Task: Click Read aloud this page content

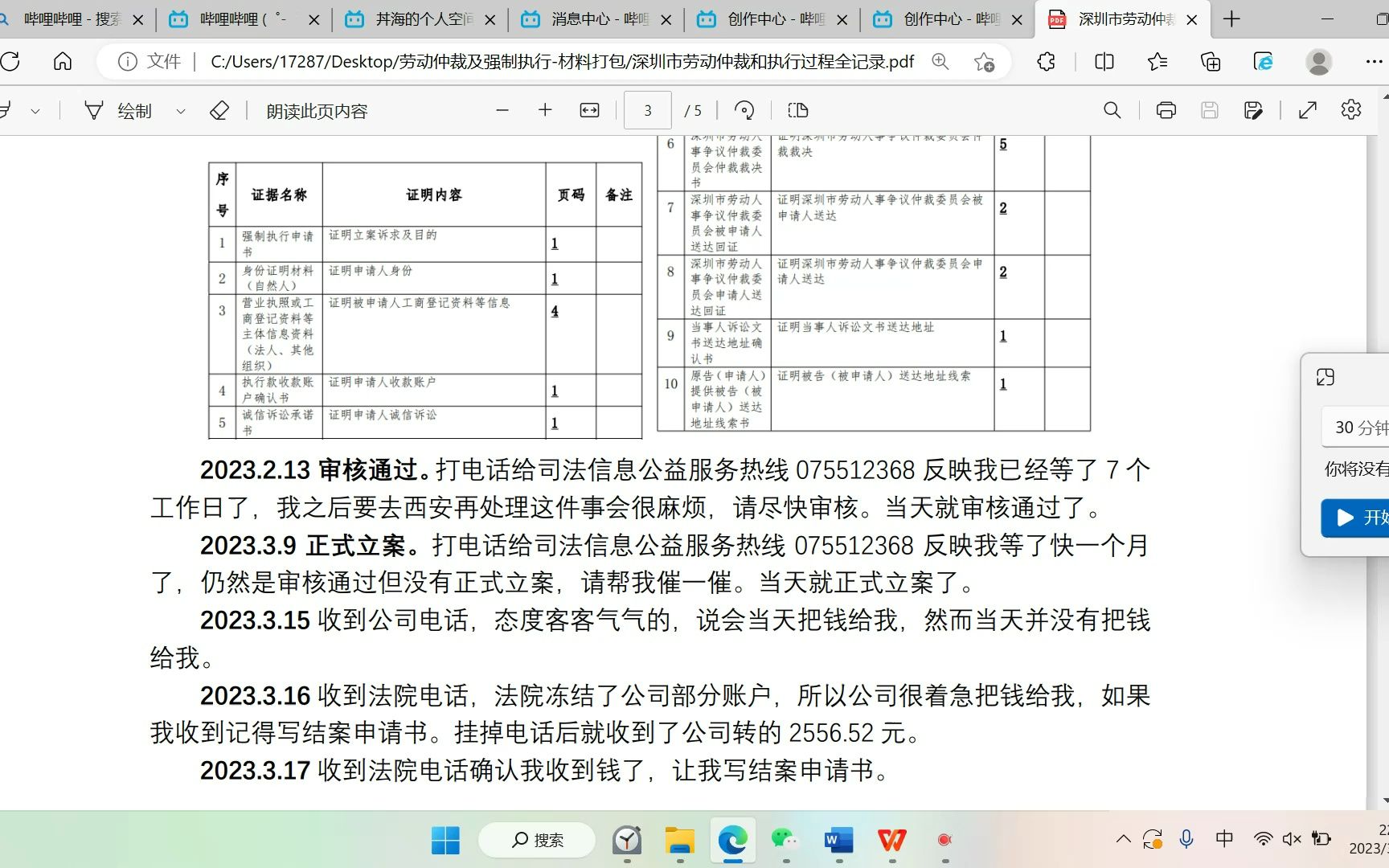Action: (x=317, y=111)
